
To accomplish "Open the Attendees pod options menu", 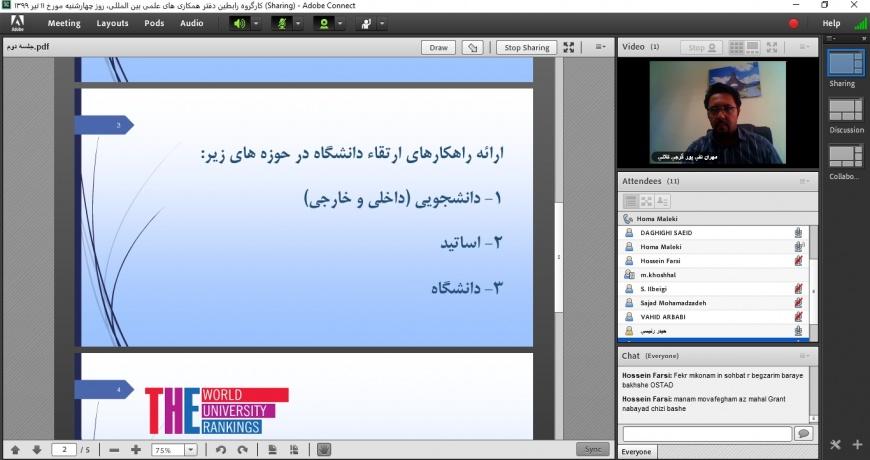I will [804, 181].
